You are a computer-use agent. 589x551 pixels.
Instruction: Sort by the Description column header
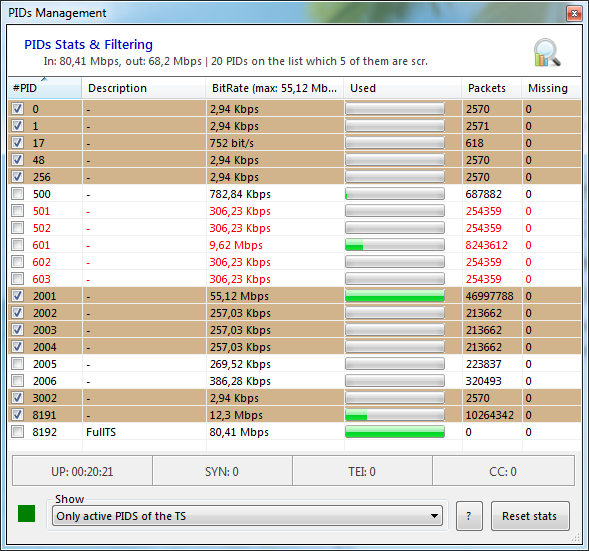click(x=144, y=88)
